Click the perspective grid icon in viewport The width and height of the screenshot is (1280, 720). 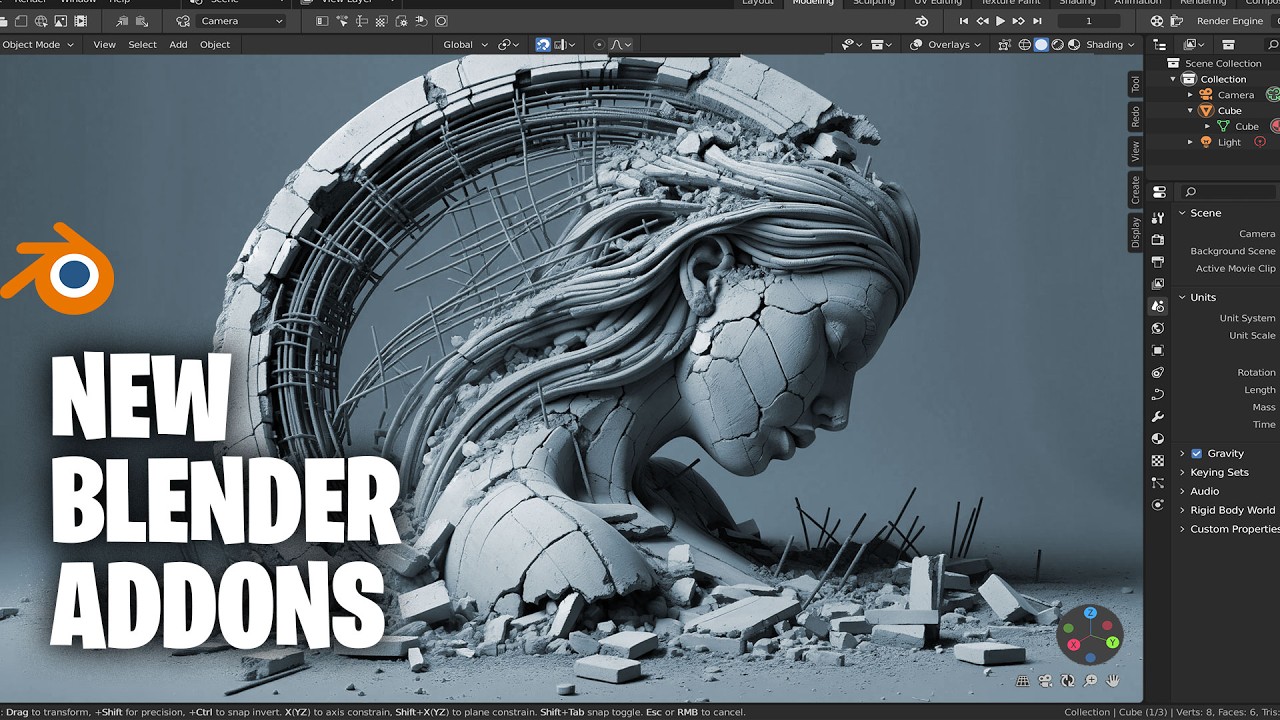point(1023,681)
